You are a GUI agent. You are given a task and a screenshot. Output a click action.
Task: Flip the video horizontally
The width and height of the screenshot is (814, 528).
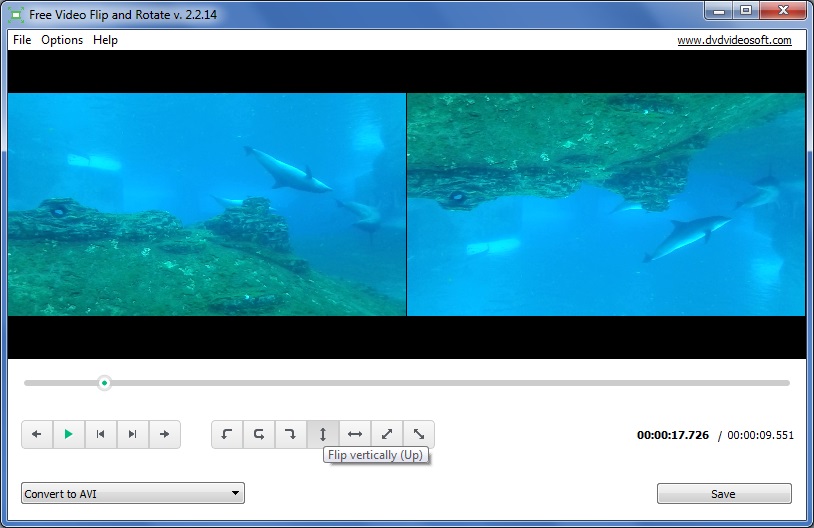[x=355, y=434]
